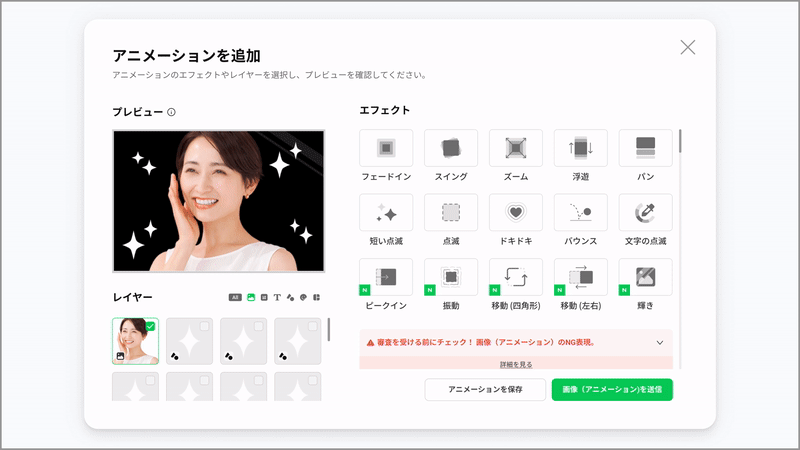This screenshot has width=800, height=450.
Task: Choose the ドキドキ heartbeat effect
Action: tap(515, 212)
